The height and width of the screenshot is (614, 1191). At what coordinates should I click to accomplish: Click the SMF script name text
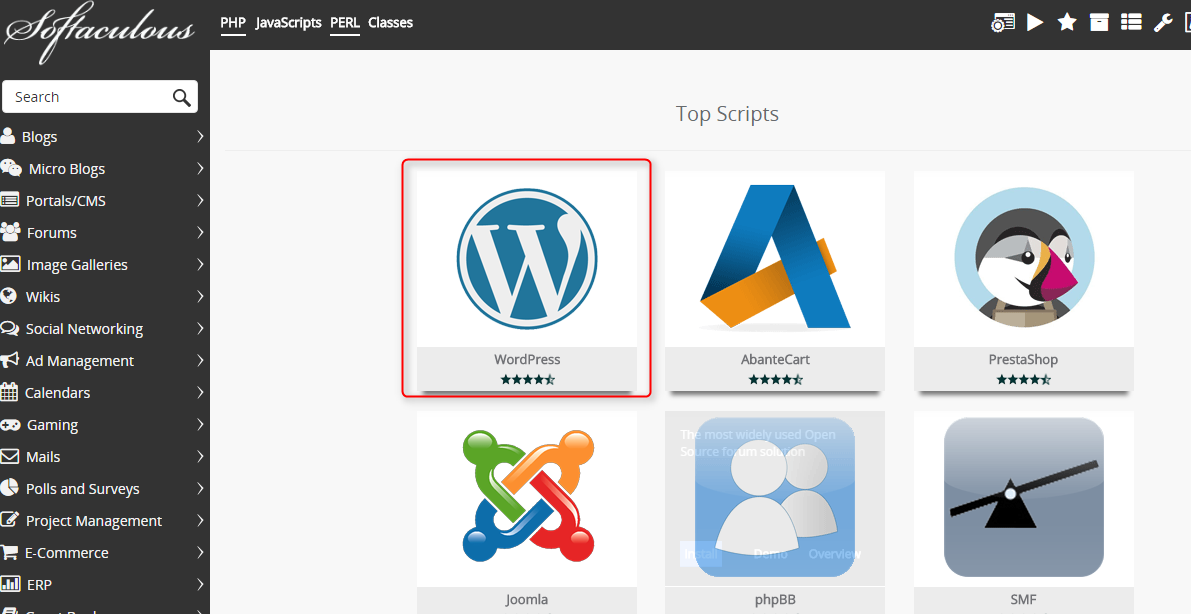click(1023, 600)
